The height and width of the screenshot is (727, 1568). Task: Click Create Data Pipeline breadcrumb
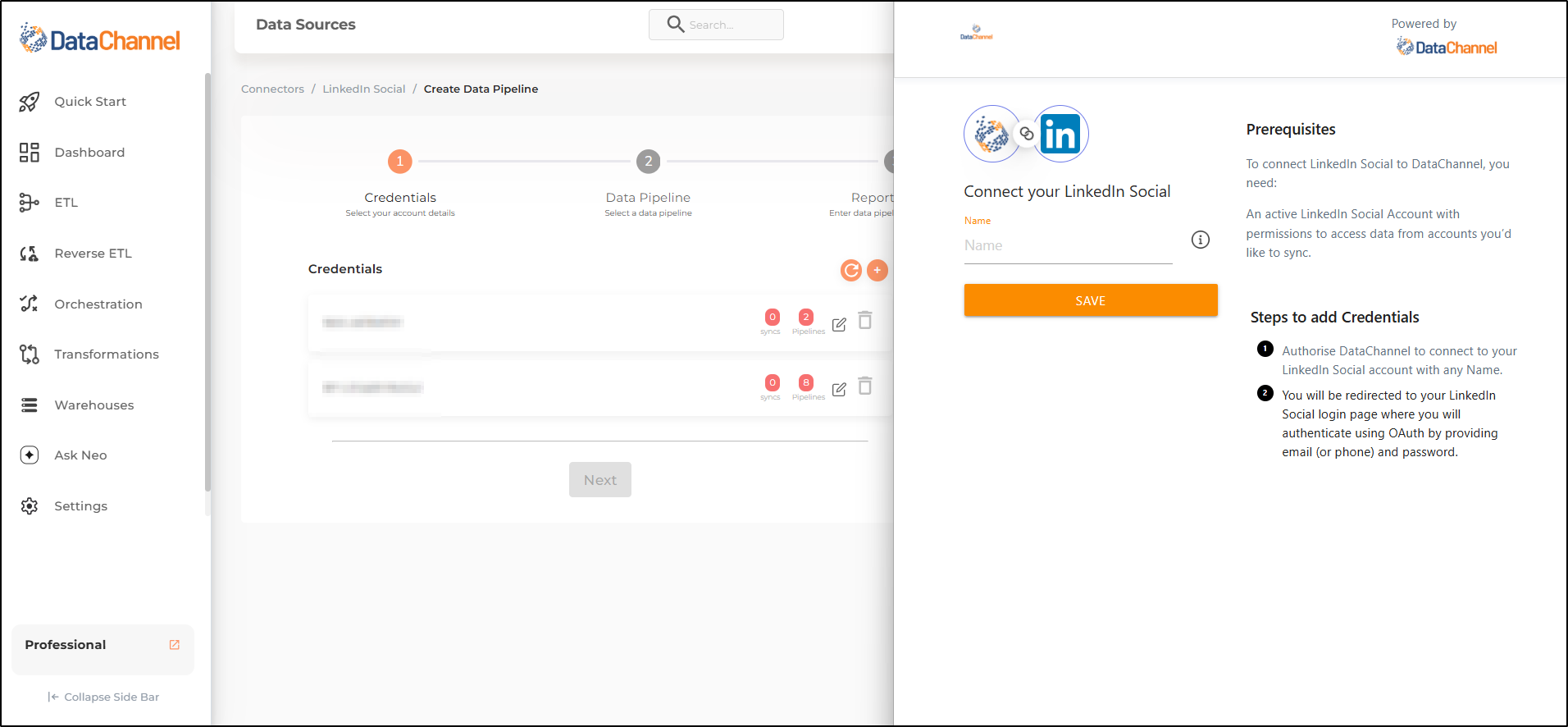click(481, 89)
